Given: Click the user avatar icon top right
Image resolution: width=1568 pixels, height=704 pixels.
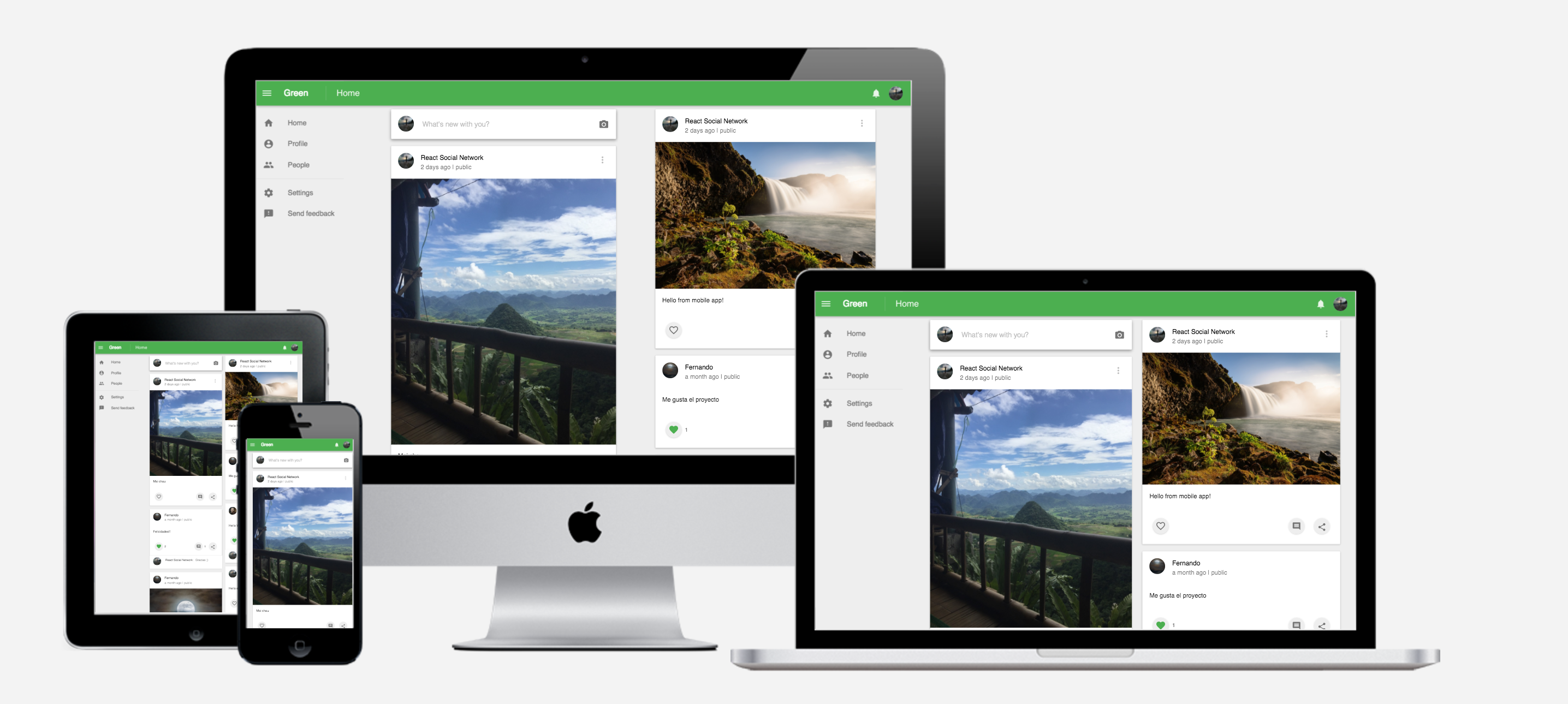Looking at the screenshot, I should (x=897, y=93).
